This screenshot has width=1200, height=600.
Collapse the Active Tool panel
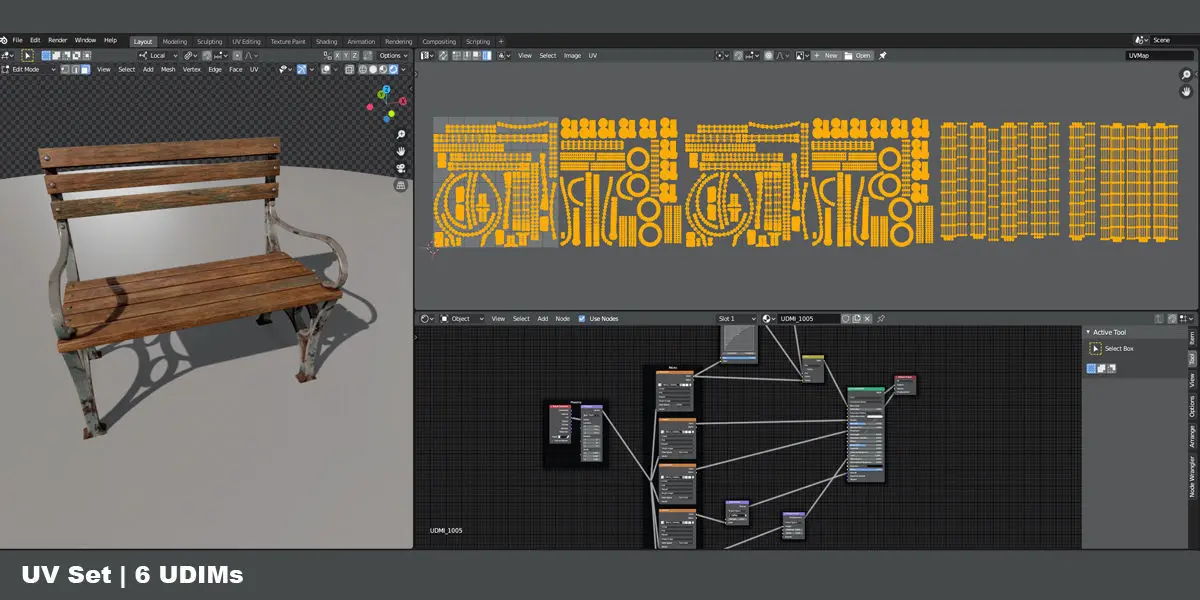click(x=1088, y=332)
